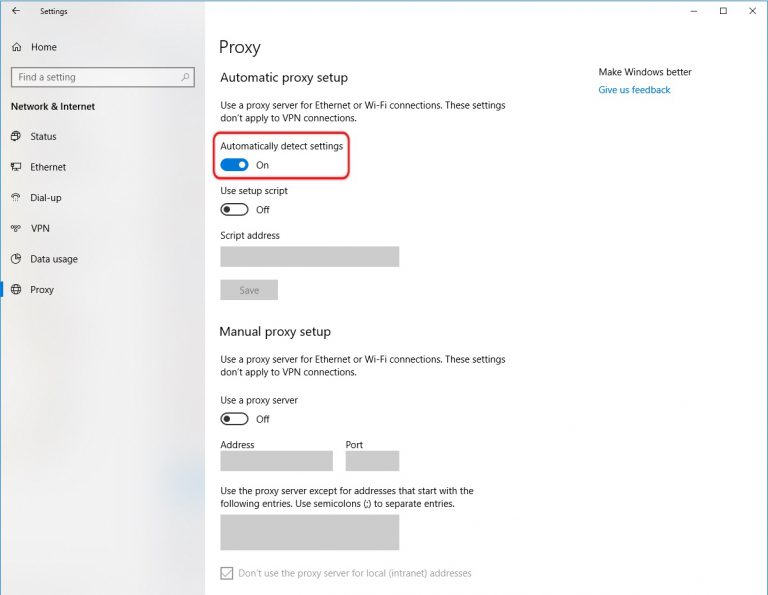
Task: Click the Port input field
Action: pos(372,461)
